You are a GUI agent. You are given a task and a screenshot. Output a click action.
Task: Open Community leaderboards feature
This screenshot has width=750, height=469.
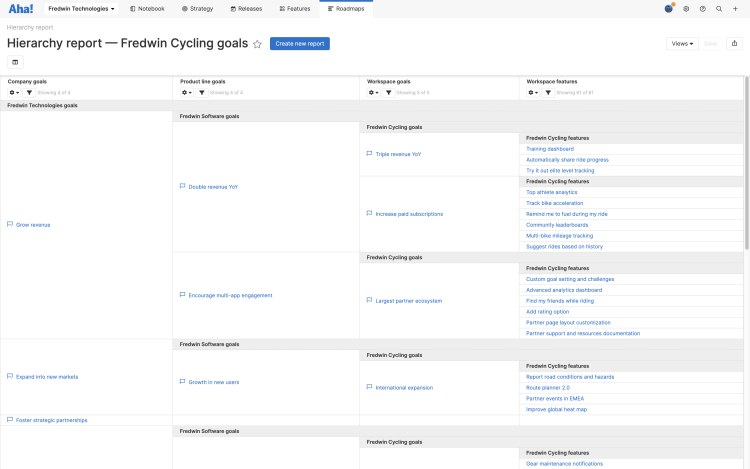tap(557, 225)
